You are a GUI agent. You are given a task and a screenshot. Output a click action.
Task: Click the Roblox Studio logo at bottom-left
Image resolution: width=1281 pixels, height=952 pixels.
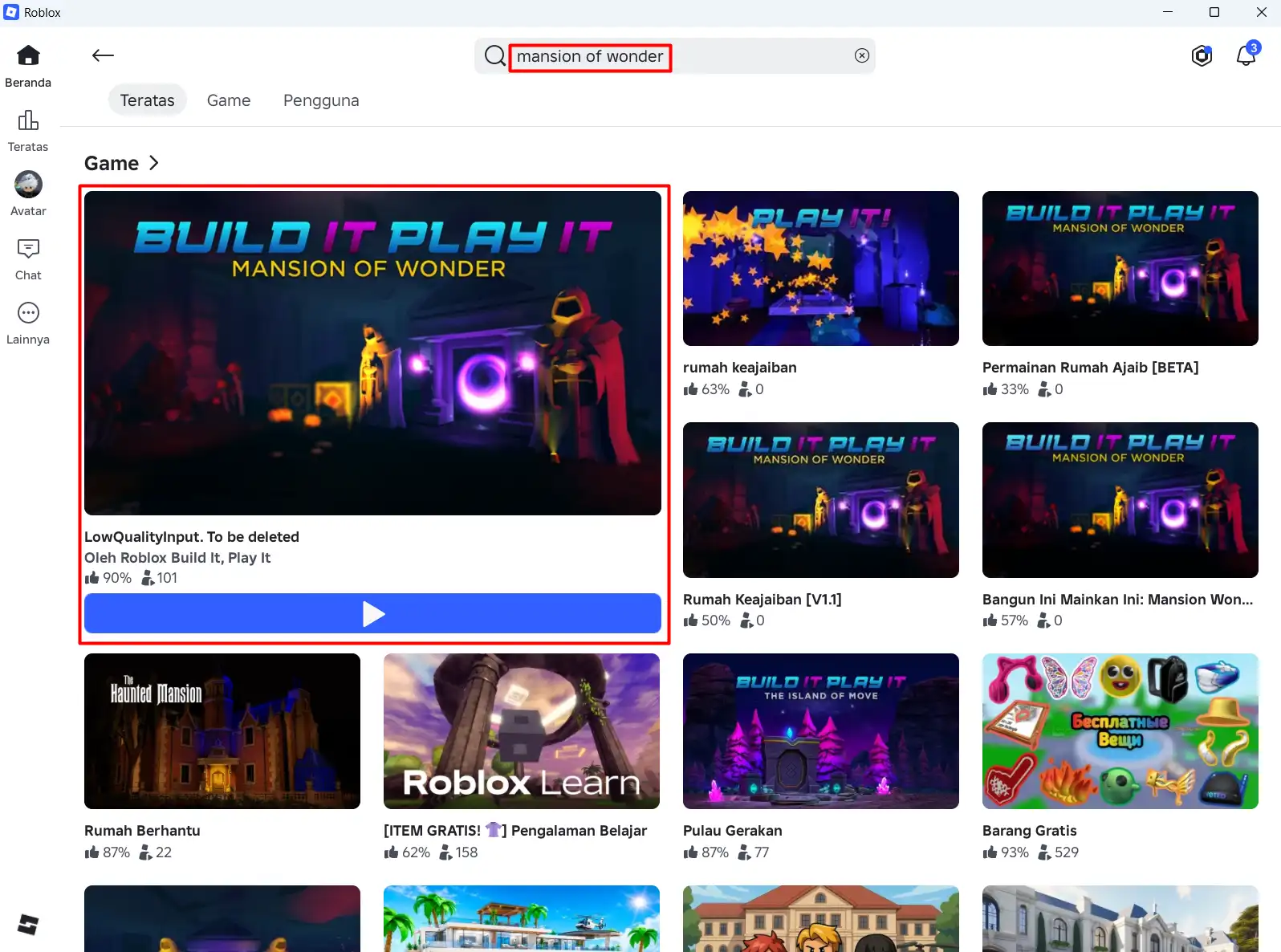(27, 925)
